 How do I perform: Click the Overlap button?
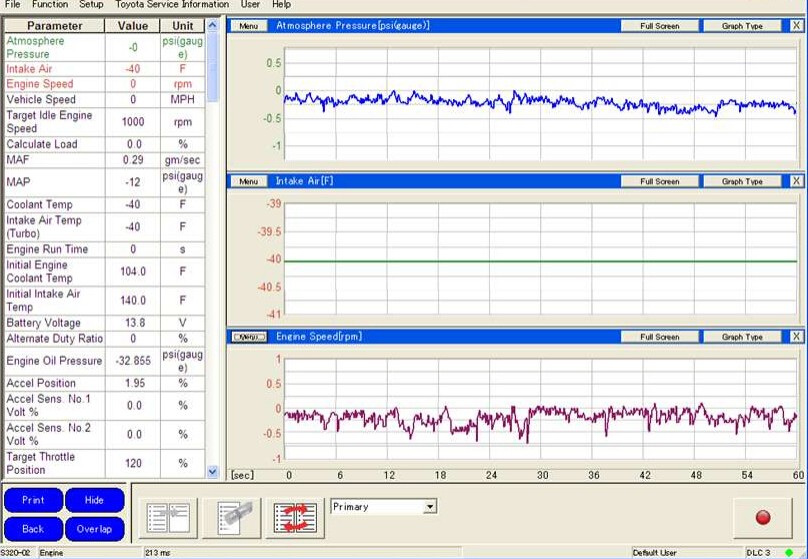[94, 529]
